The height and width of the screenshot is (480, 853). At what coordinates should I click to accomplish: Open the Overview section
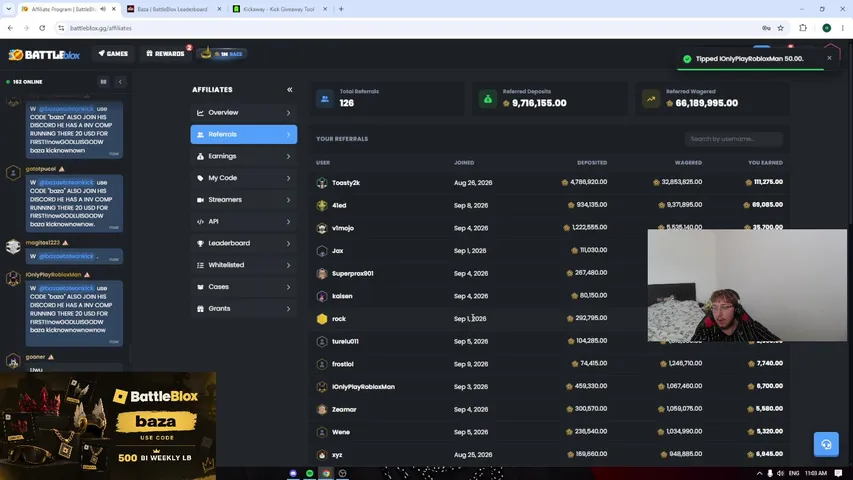[244, 113]
